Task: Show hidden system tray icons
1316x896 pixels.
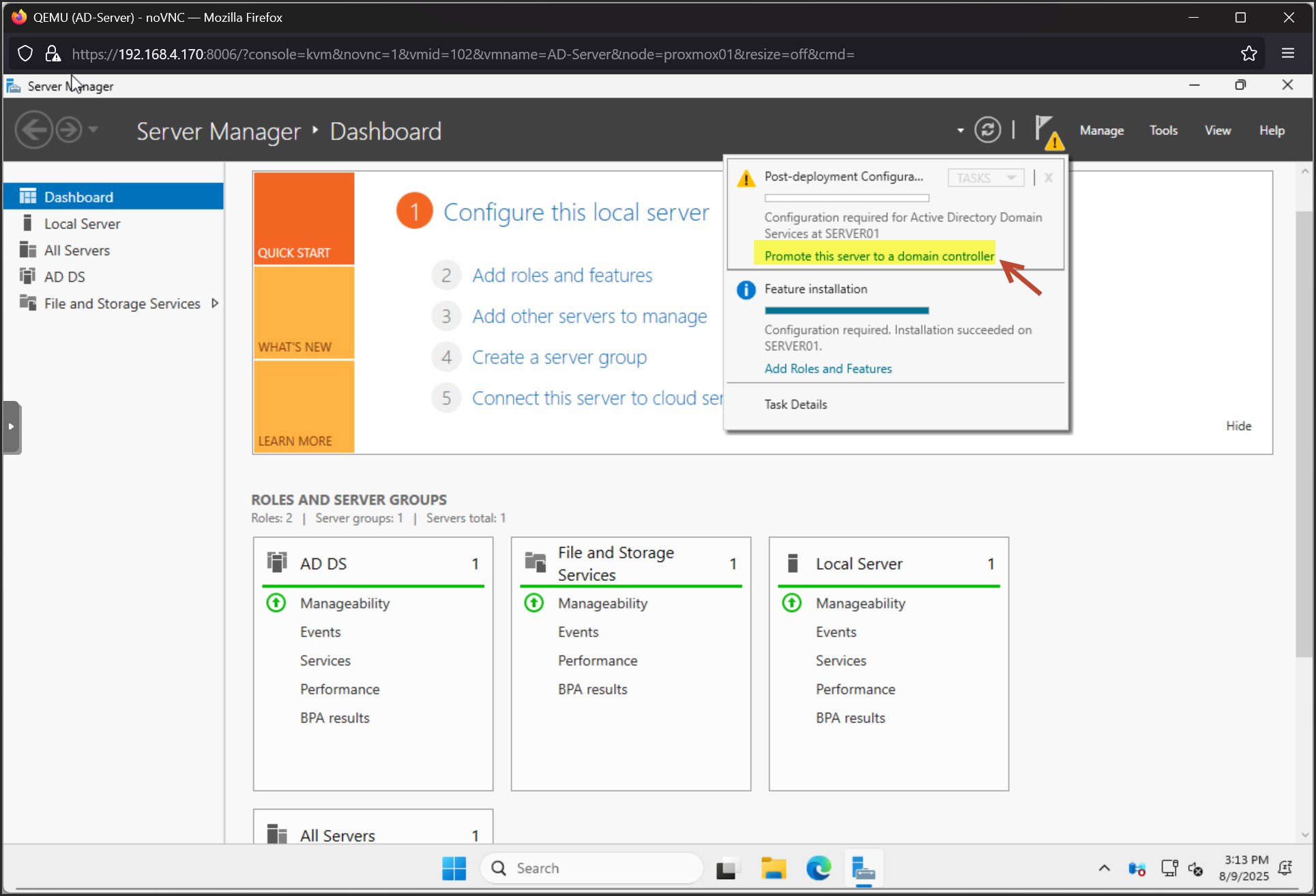Action: [1104, 867]
